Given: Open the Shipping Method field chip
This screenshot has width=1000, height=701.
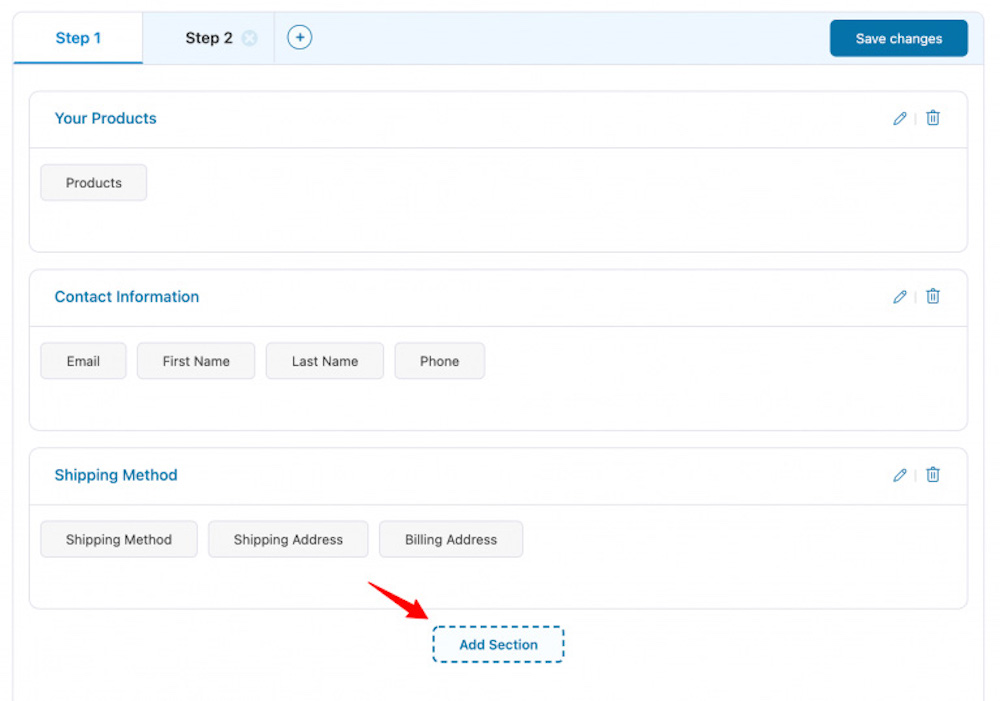Looking at the screenshot, I should point(119,540).
